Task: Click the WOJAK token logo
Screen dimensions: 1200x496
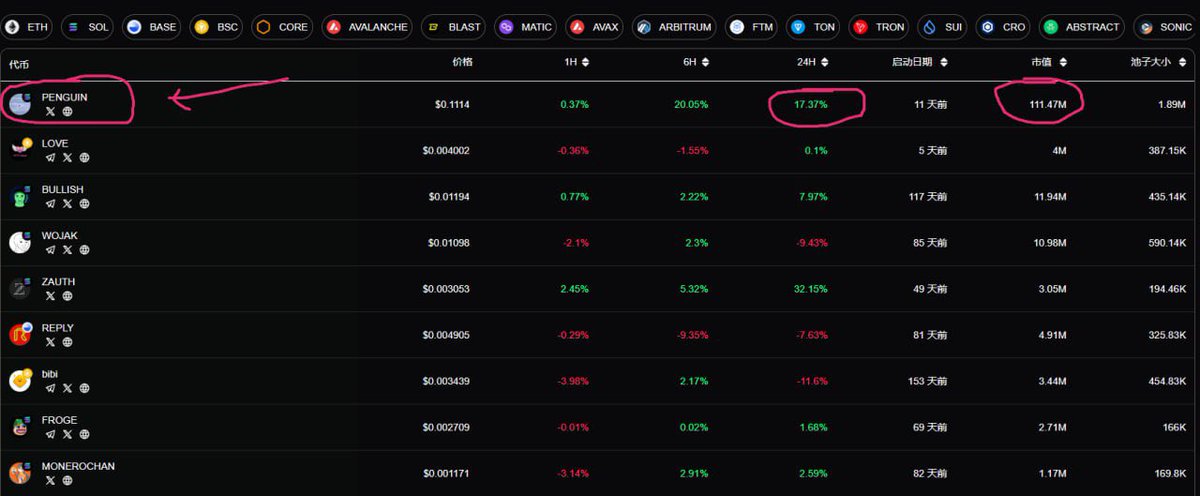Action: [x=20, y=242]
